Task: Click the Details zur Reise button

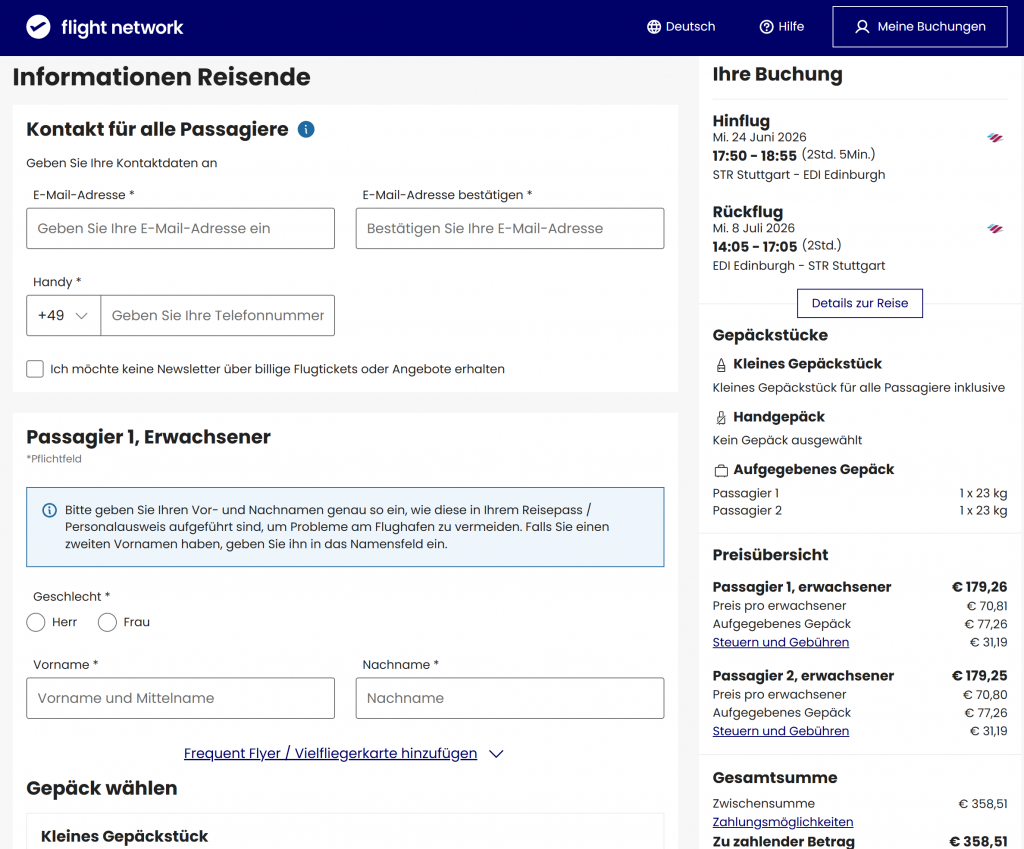Action: (859, 303)
